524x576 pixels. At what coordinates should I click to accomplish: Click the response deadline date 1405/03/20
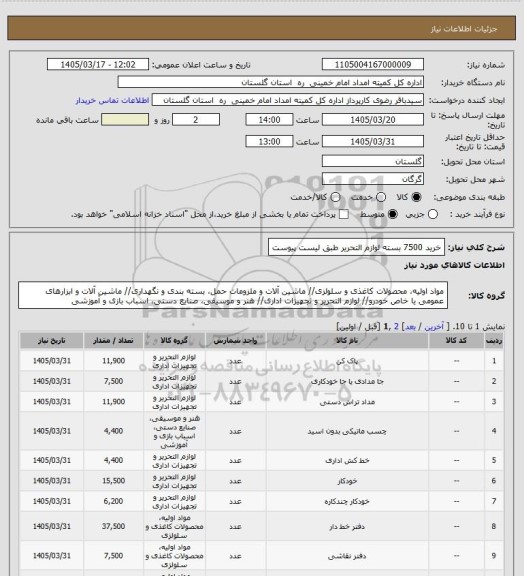[373, 120]
